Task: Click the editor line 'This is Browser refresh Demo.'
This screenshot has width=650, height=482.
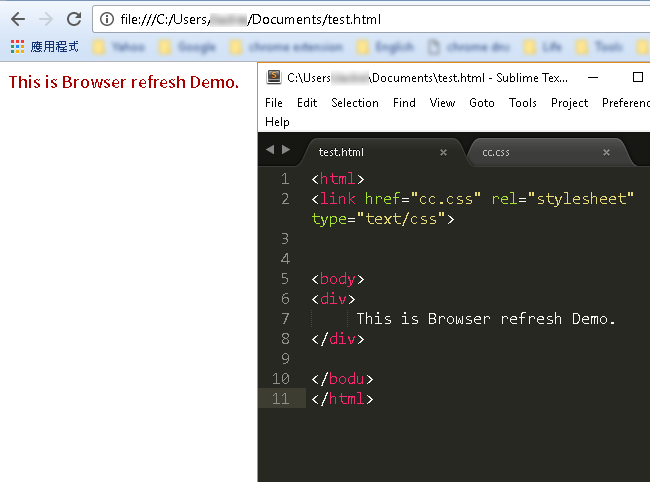Action: point(486,319)
